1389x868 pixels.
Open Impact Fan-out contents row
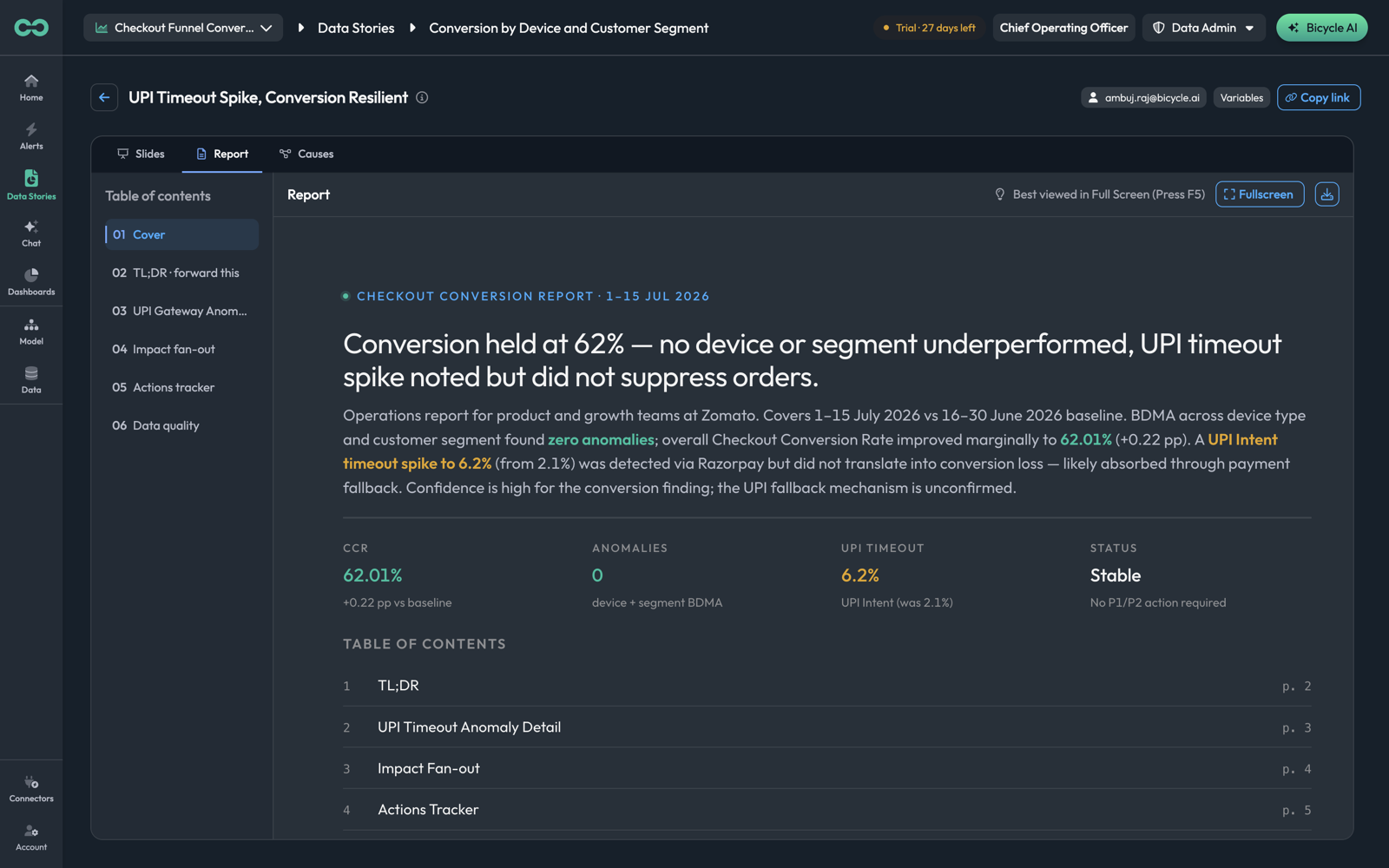click(826, 768)
